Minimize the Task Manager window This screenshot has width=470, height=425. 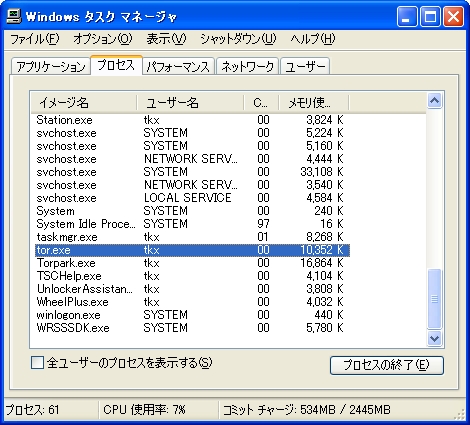[x=407, y=16]
